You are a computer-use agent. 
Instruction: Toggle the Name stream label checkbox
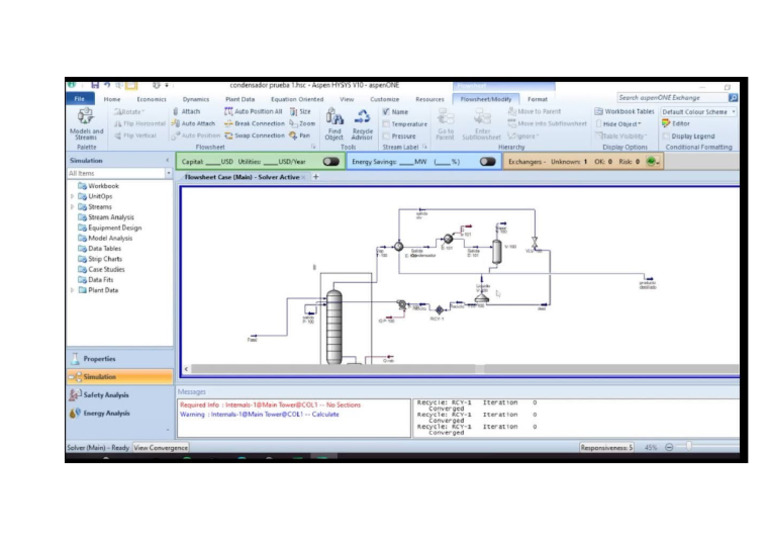(386, 112)
